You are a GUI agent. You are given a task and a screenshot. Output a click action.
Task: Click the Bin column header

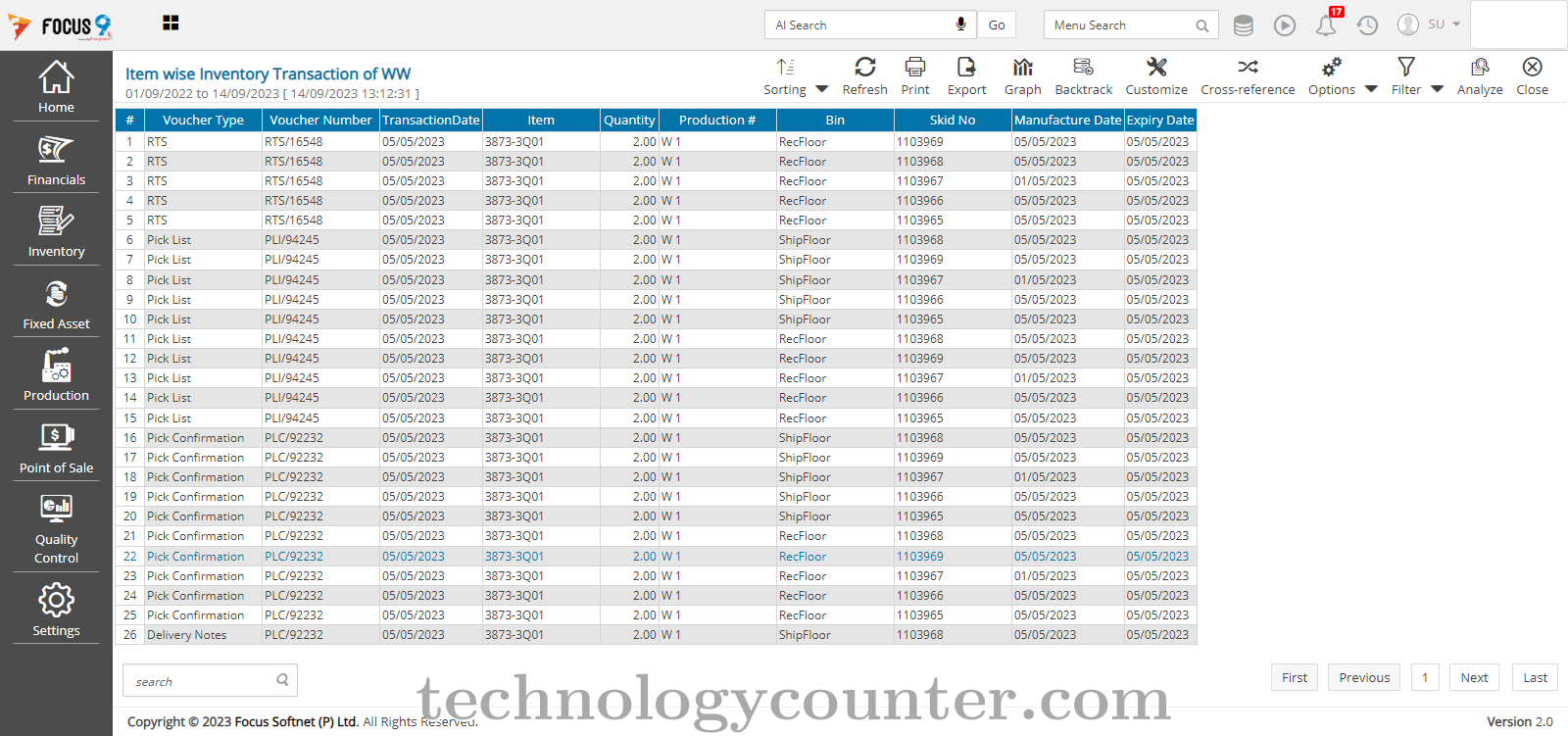835,120
